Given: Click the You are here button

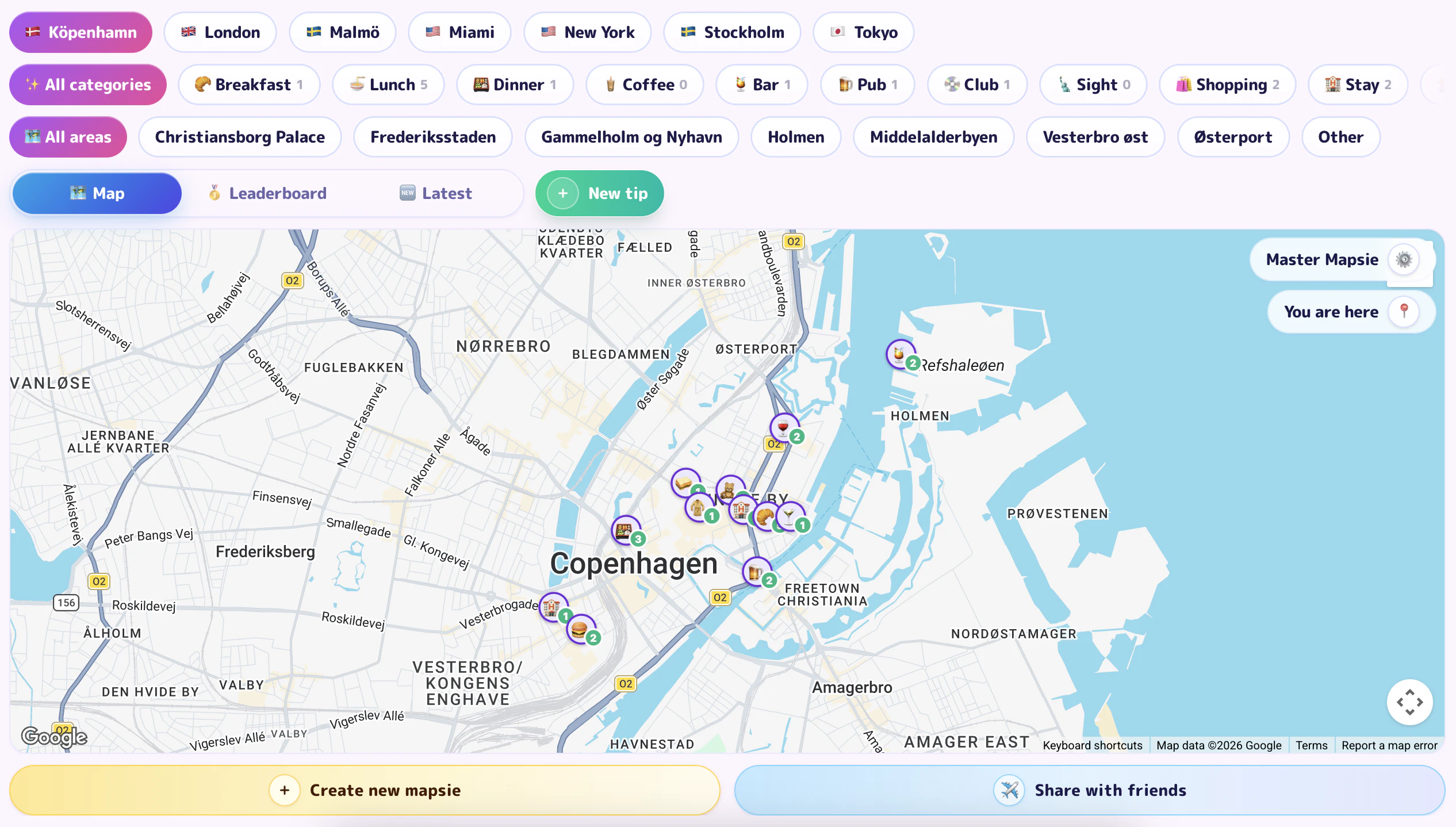Looking at the screenshot, I should [1351, 312].
